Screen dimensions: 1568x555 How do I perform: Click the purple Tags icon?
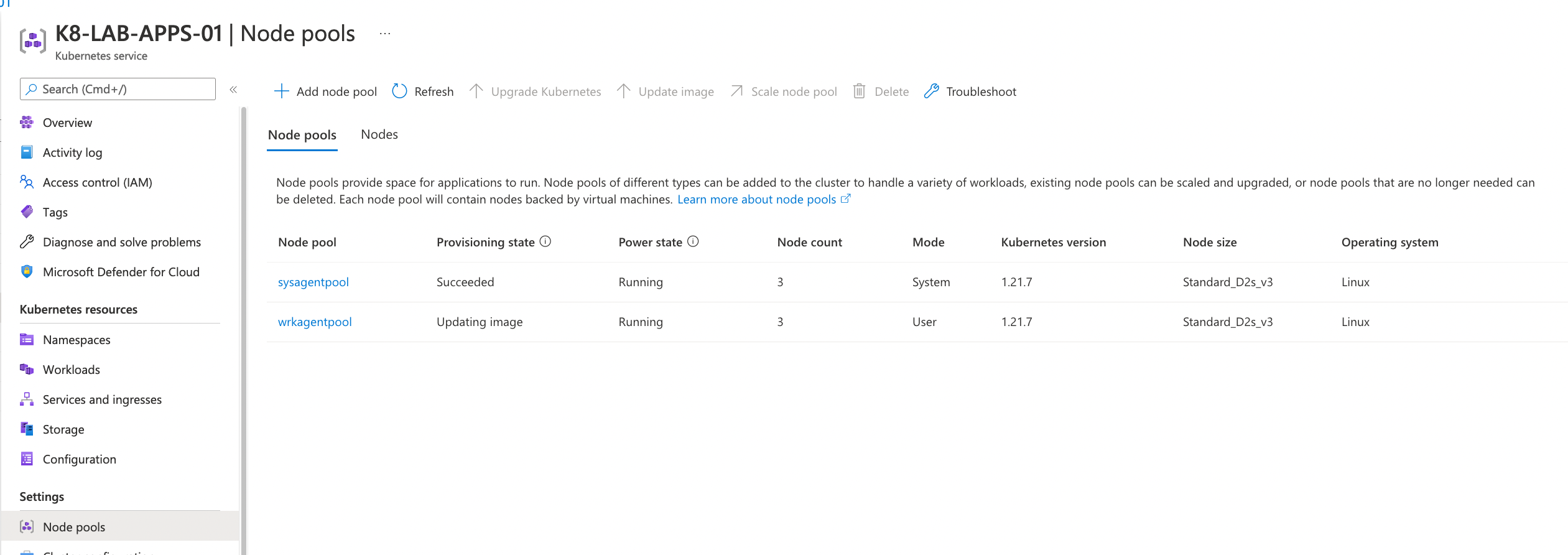pyautogui.click(x=27, y=212)
